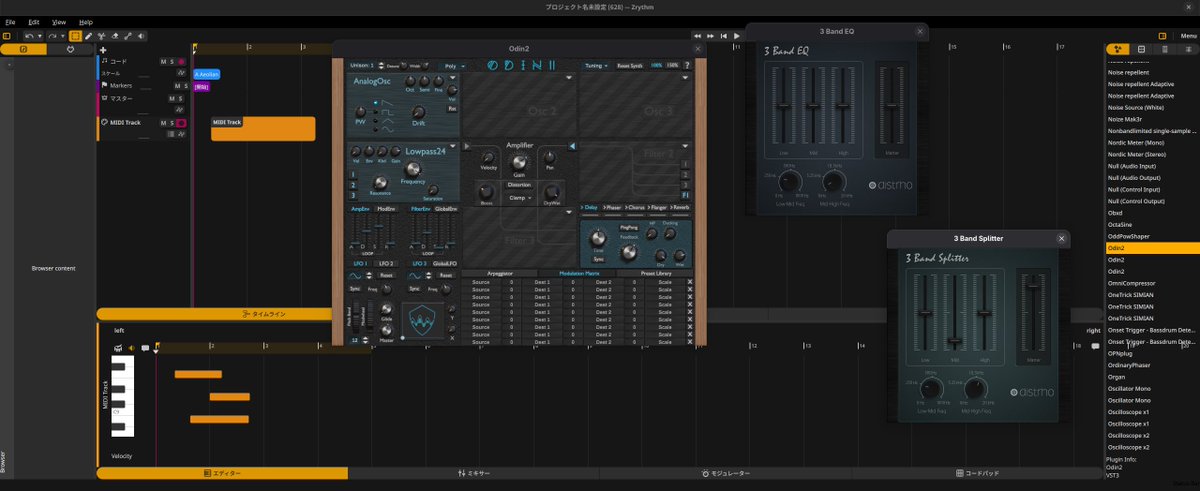1200x491 pixels.
Task: Open the Edit menu
Action: 34,21
